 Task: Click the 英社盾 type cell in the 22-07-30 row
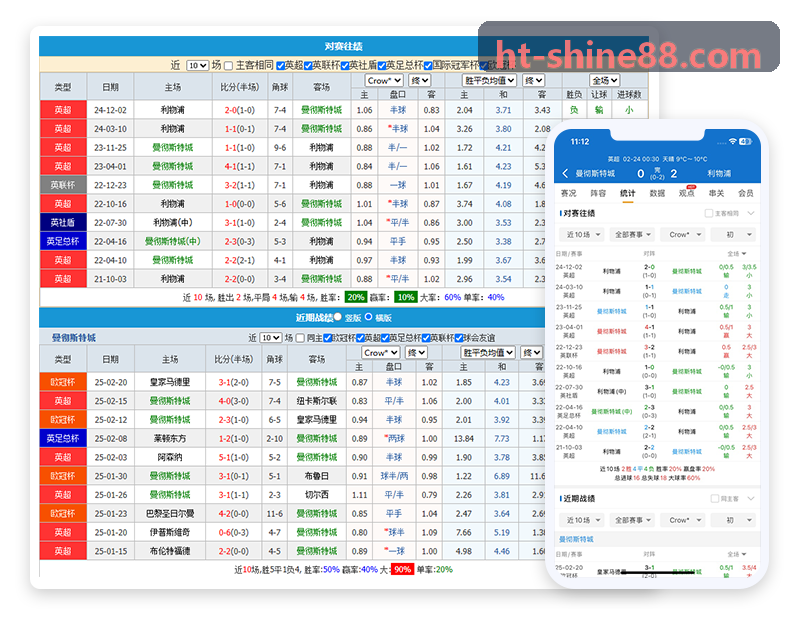pos(63,222)
